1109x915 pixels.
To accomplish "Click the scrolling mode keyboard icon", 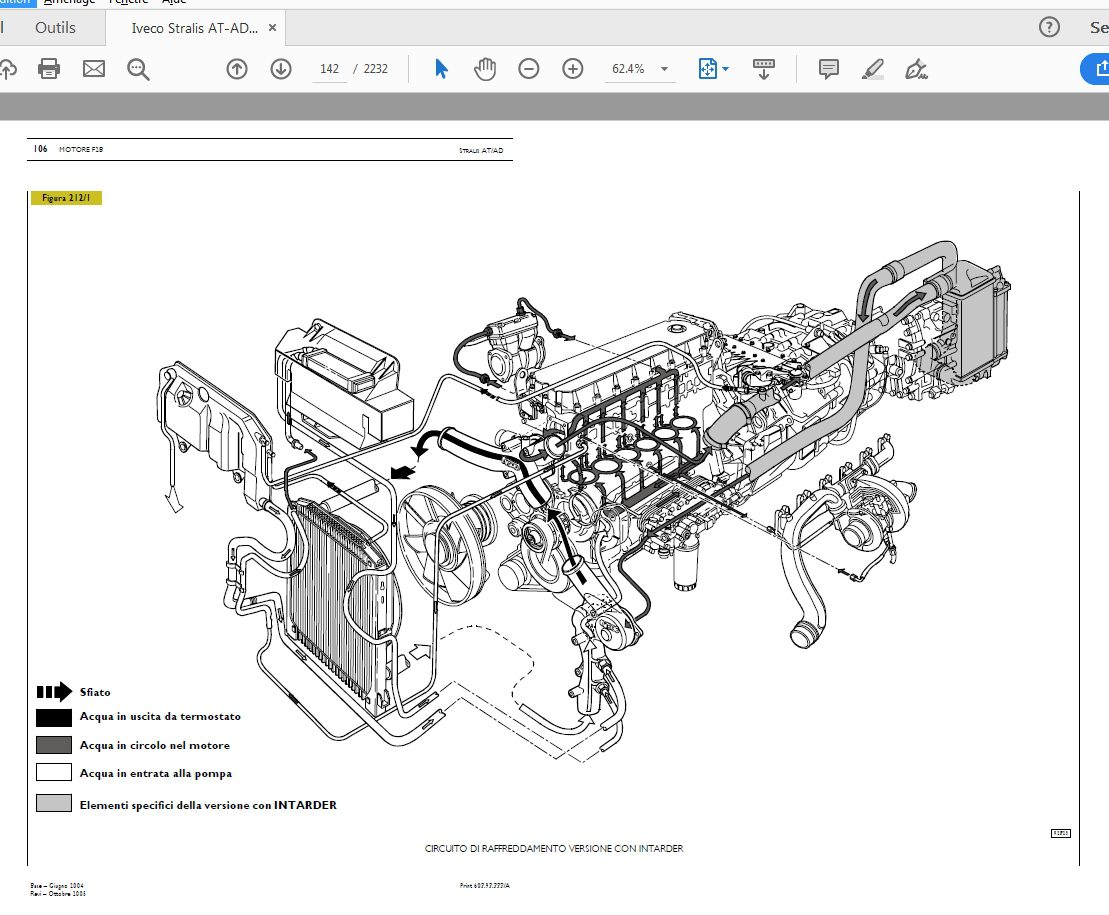I will coord(763,69).
